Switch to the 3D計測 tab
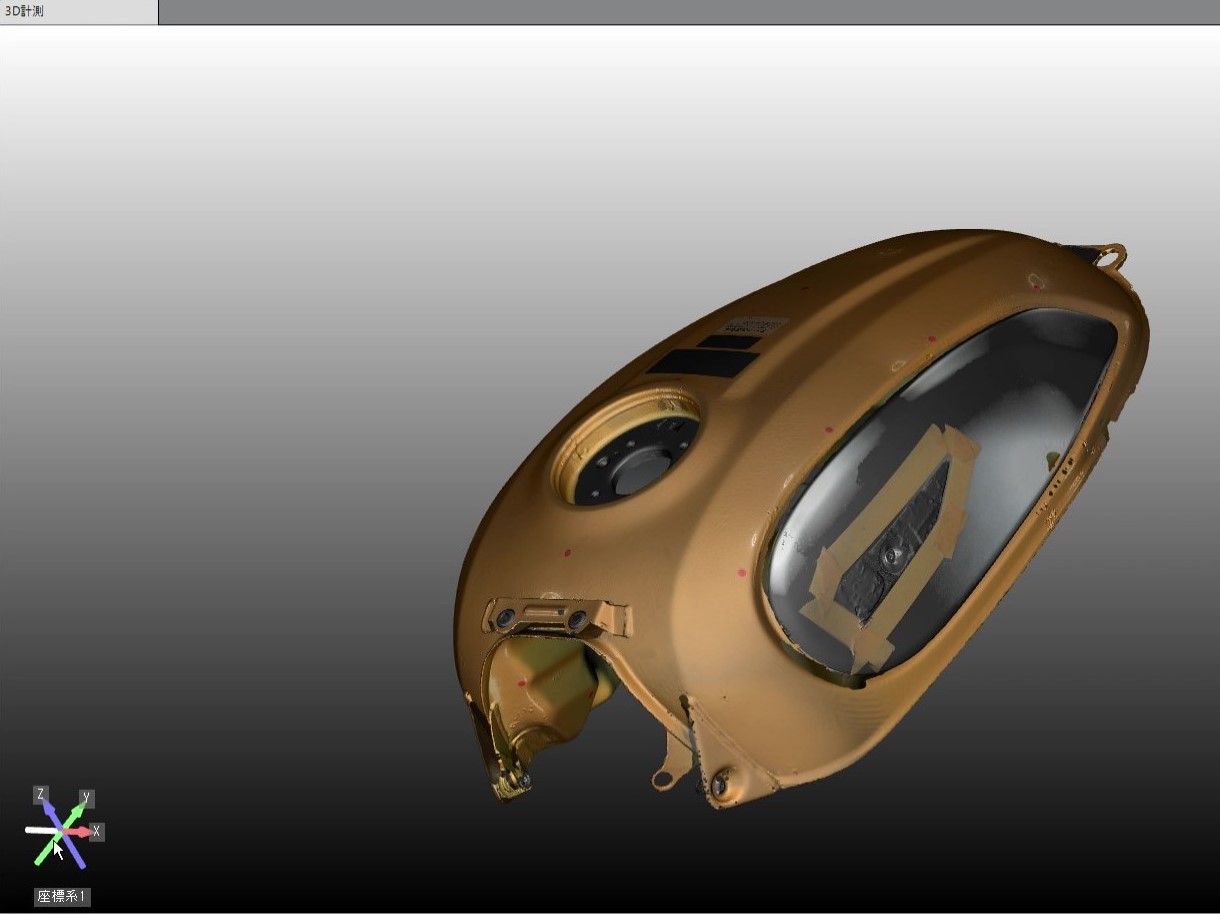Viewport: 1220px width, 914px height. [x=78, y=12]
